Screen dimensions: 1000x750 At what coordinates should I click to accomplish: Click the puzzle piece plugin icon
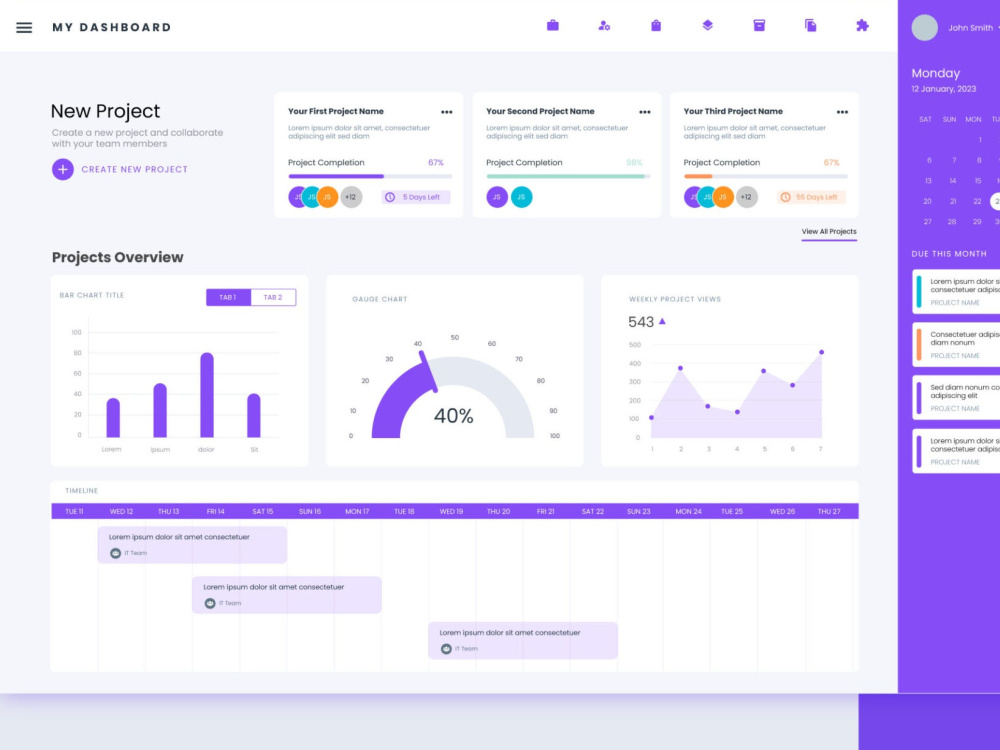pos(862,26)
